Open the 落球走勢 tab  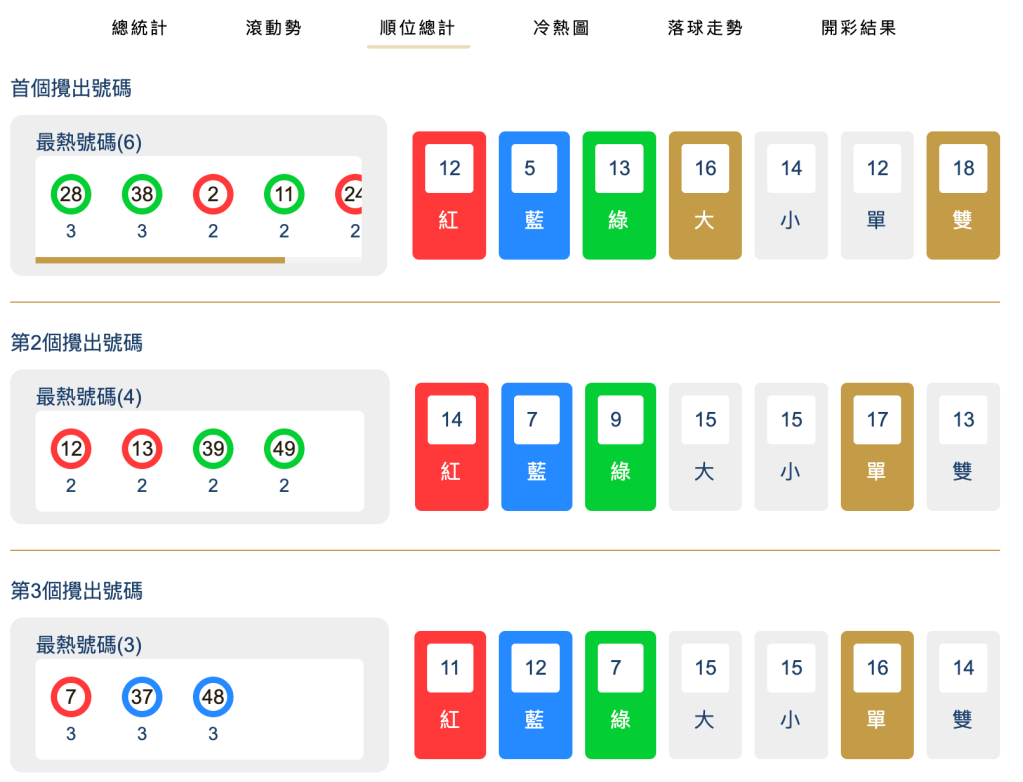click(704, 29)
